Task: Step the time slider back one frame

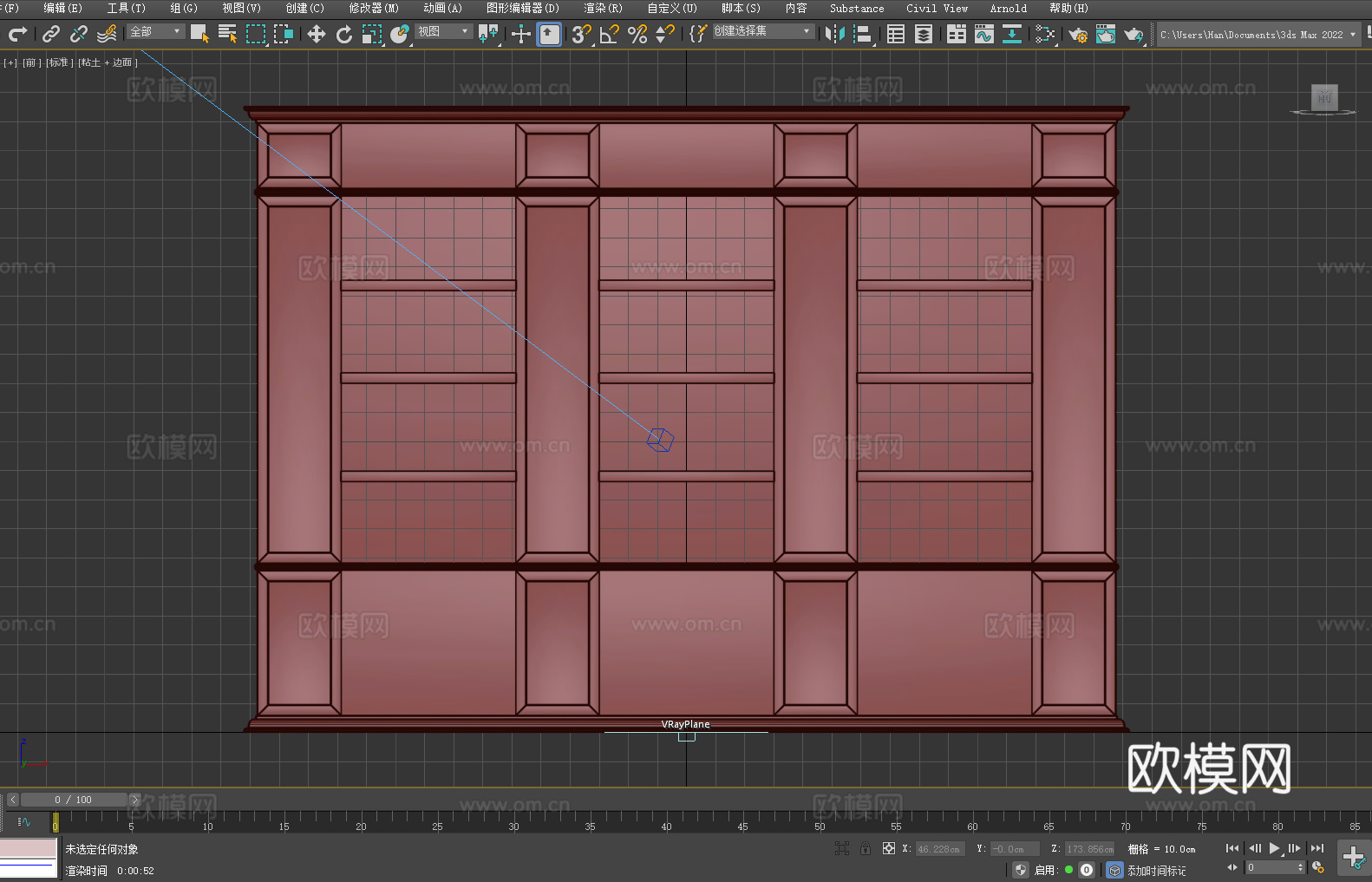Action: pyautogui.click(x=13, y=800)
